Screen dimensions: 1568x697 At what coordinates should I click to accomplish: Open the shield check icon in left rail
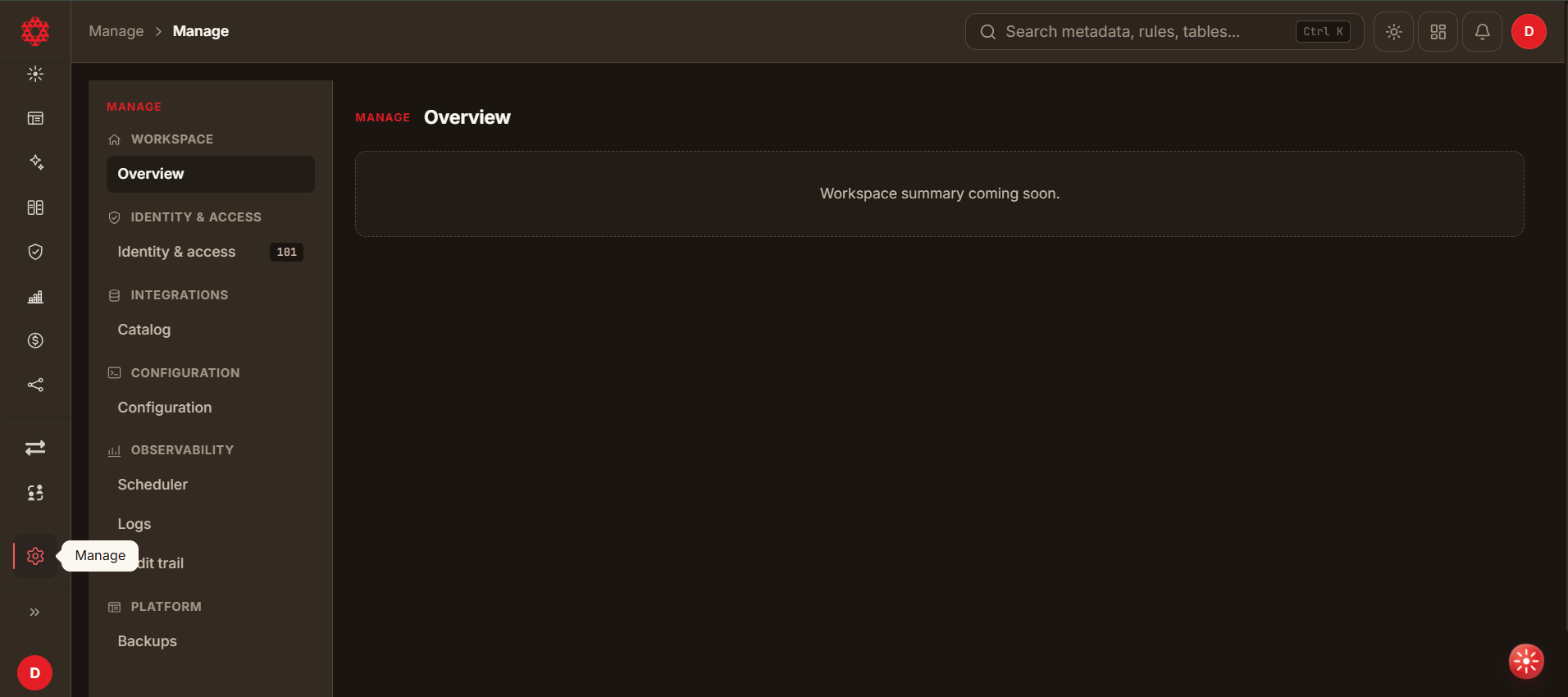(35, 252)
